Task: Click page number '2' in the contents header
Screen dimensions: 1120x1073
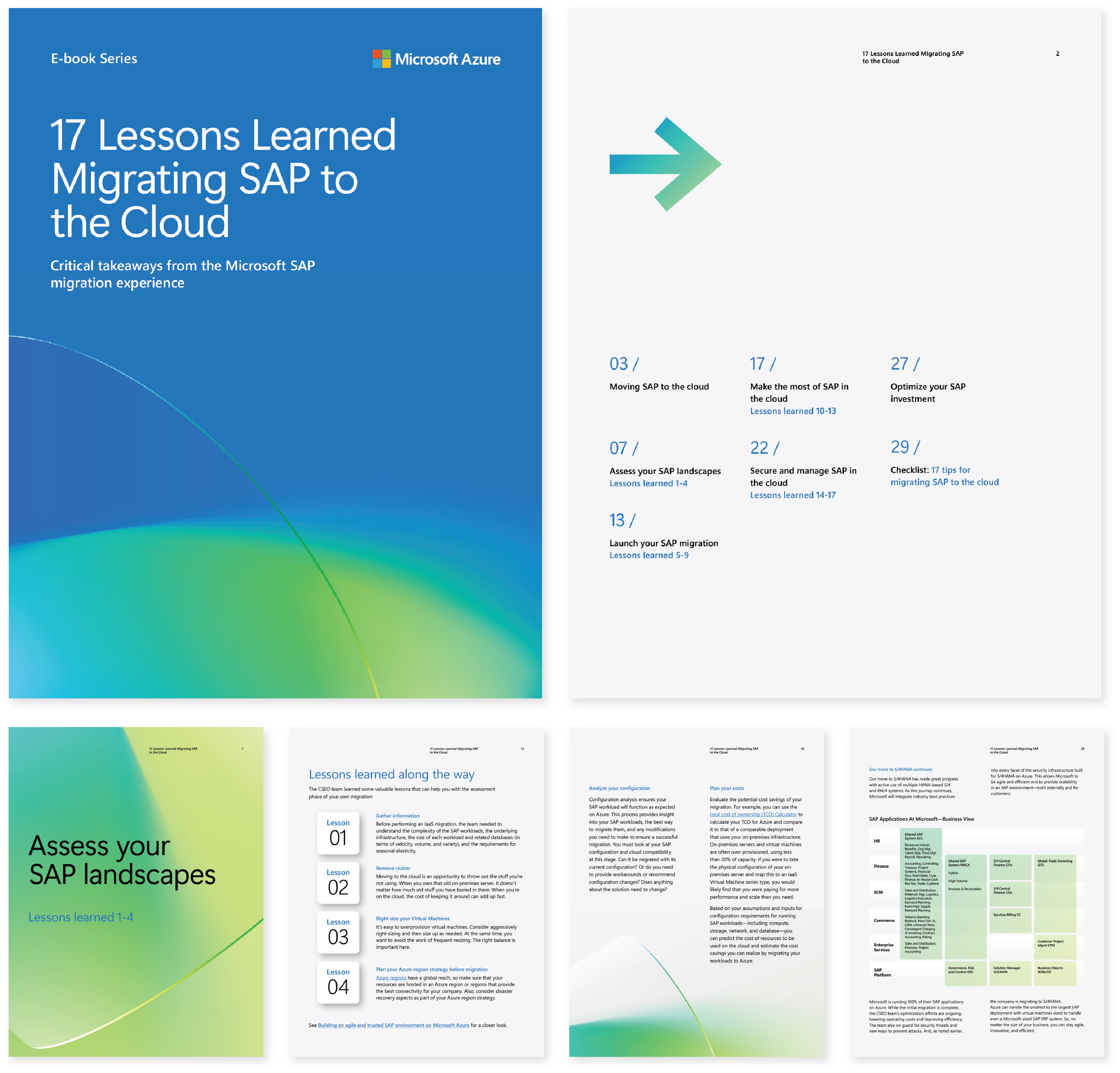Action: click(x=1058, y=54)
